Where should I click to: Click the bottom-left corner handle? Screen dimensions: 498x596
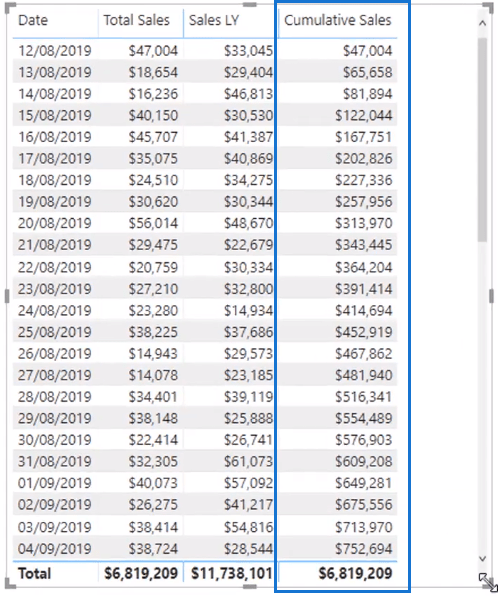pyautogui.click(x=10, y=583)
